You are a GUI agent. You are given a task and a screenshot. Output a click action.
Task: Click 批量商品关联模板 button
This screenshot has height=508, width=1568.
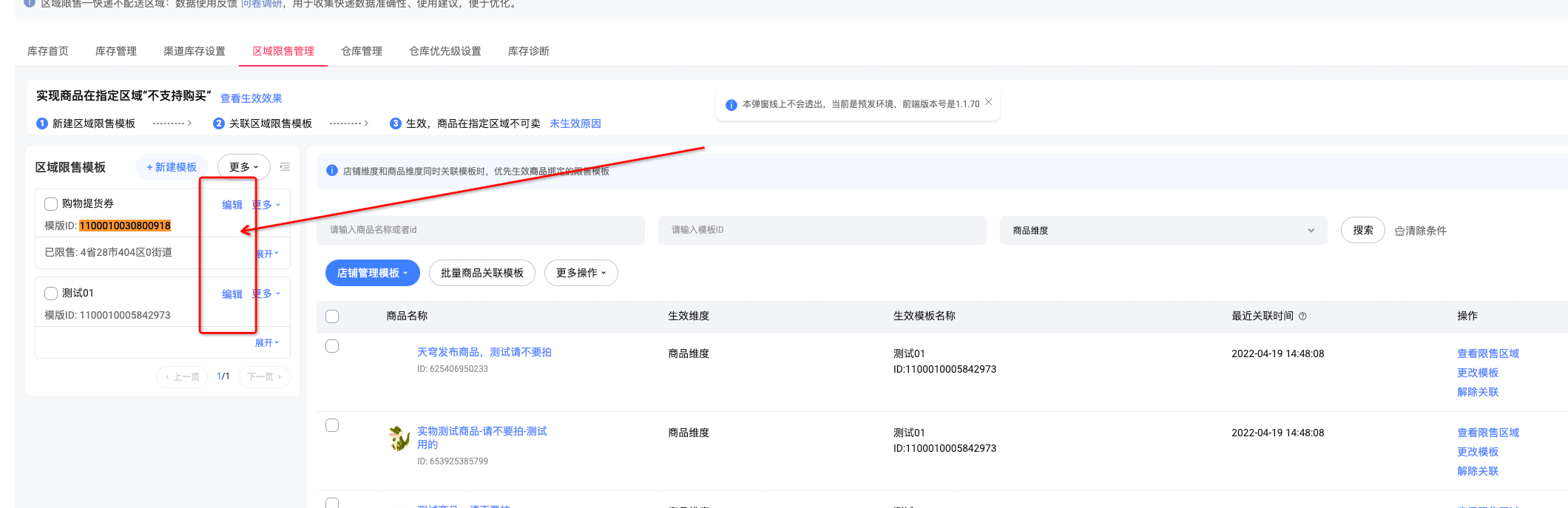pyautogui.click(x=482, y=273)
